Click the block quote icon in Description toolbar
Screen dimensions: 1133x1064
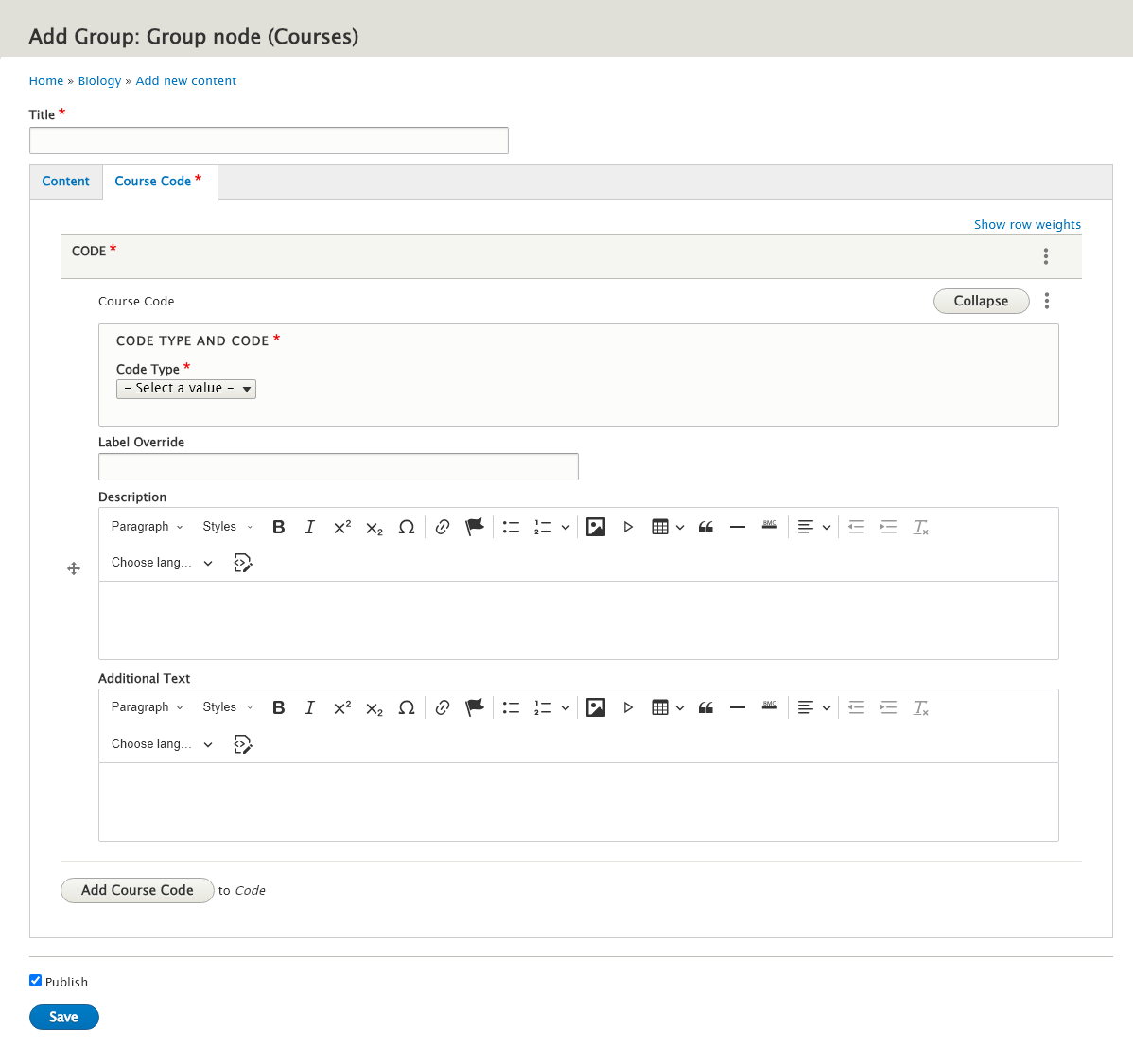[x=706, y=527]
